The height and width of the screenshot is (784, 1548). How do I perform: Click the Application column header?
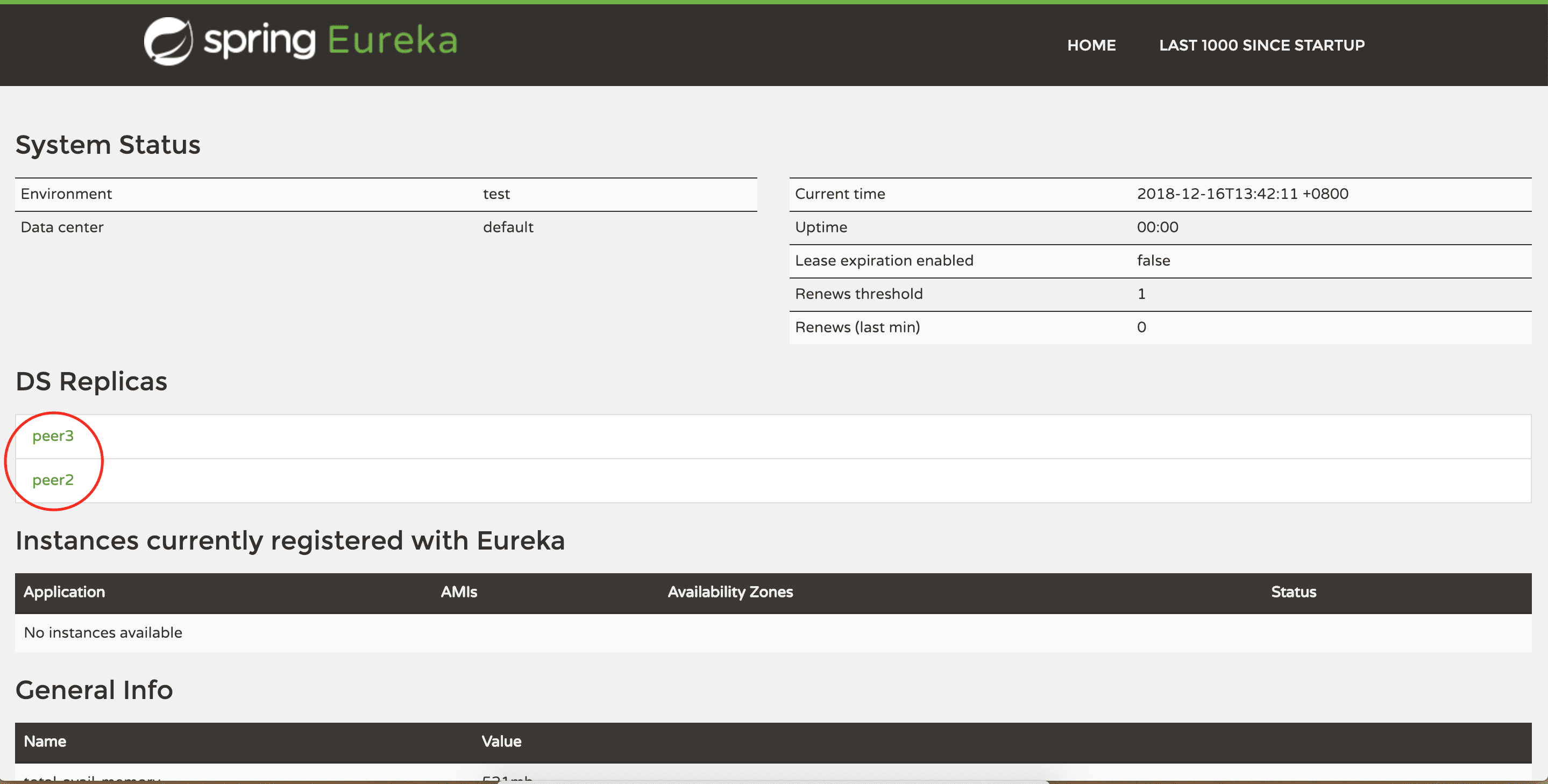(65, 593)
